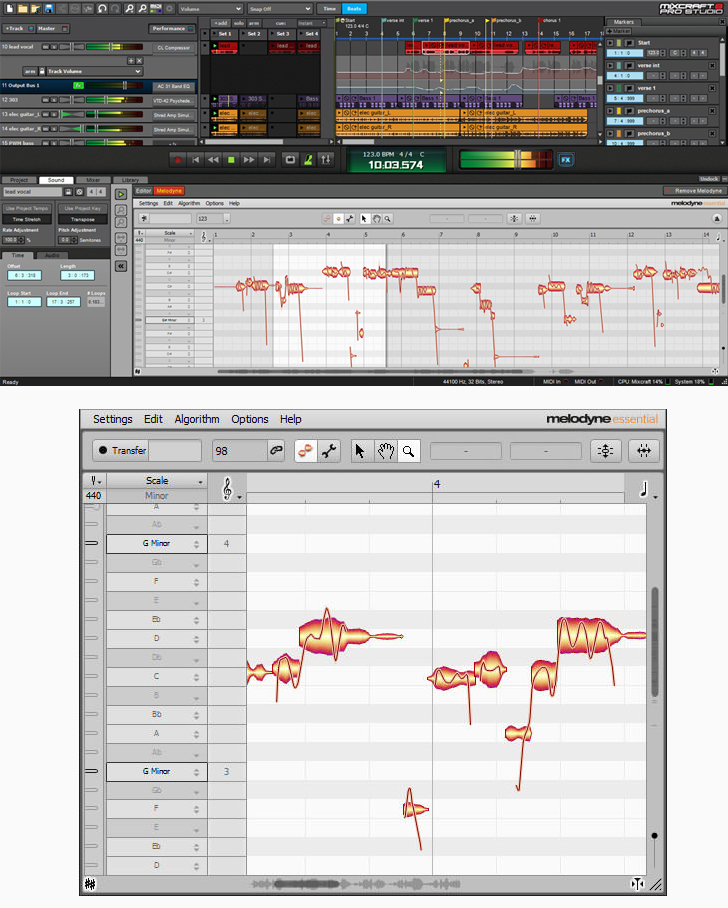Open the Snap Off dropdown
The image size is (728, 908).
(280, 9)
